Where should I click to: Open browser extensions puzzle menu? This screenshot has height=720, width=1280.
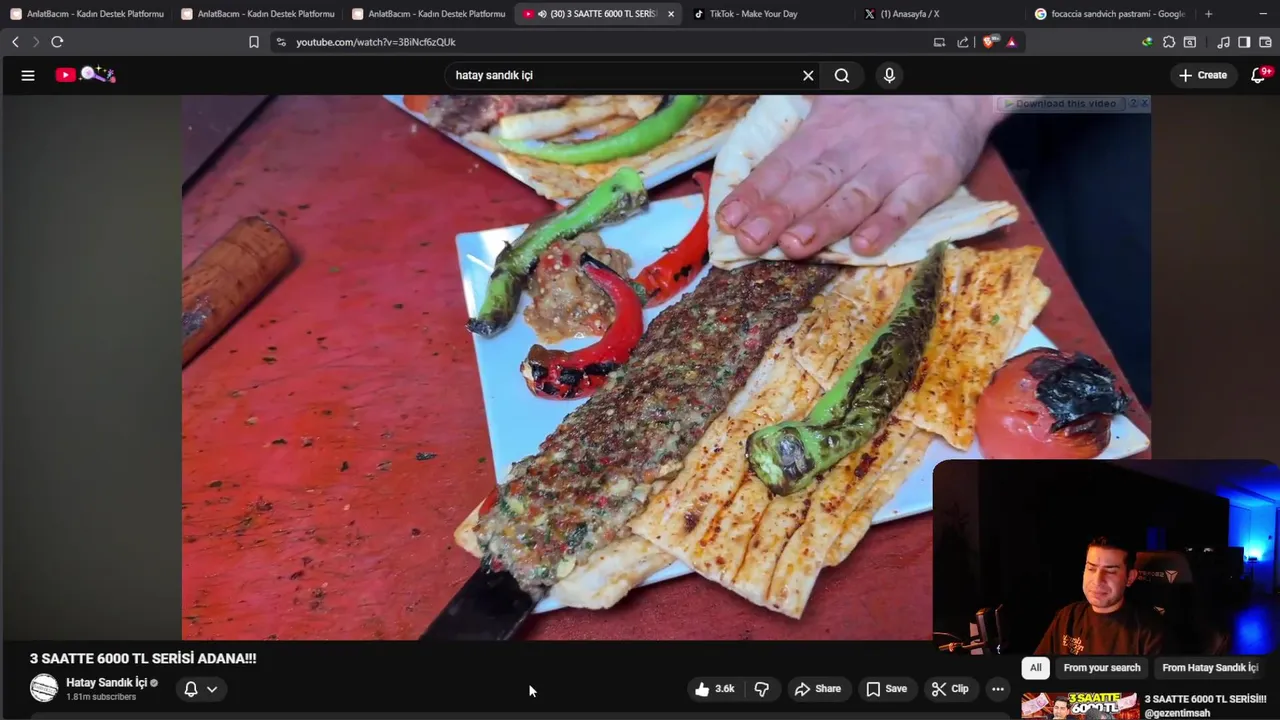1169,42
